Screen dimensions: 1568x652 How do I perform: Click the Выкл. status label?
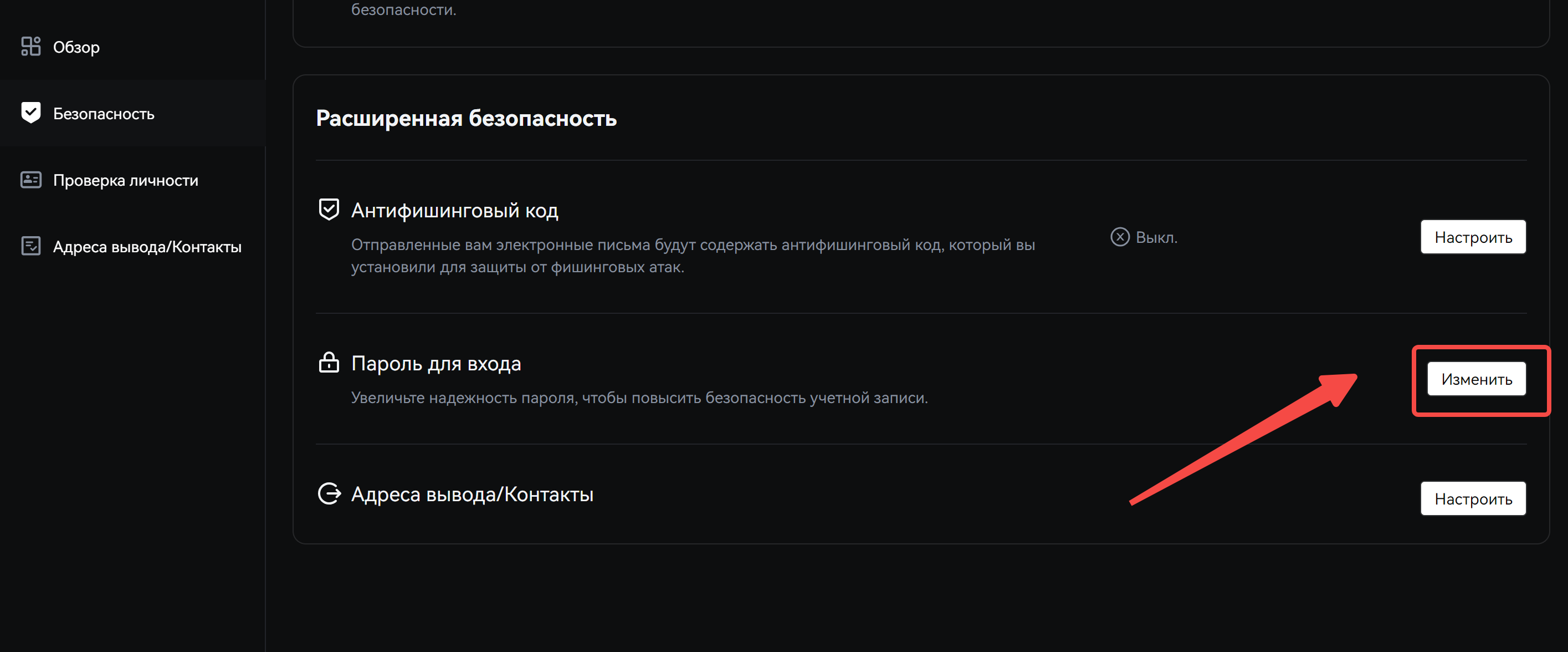point(1156,238)
